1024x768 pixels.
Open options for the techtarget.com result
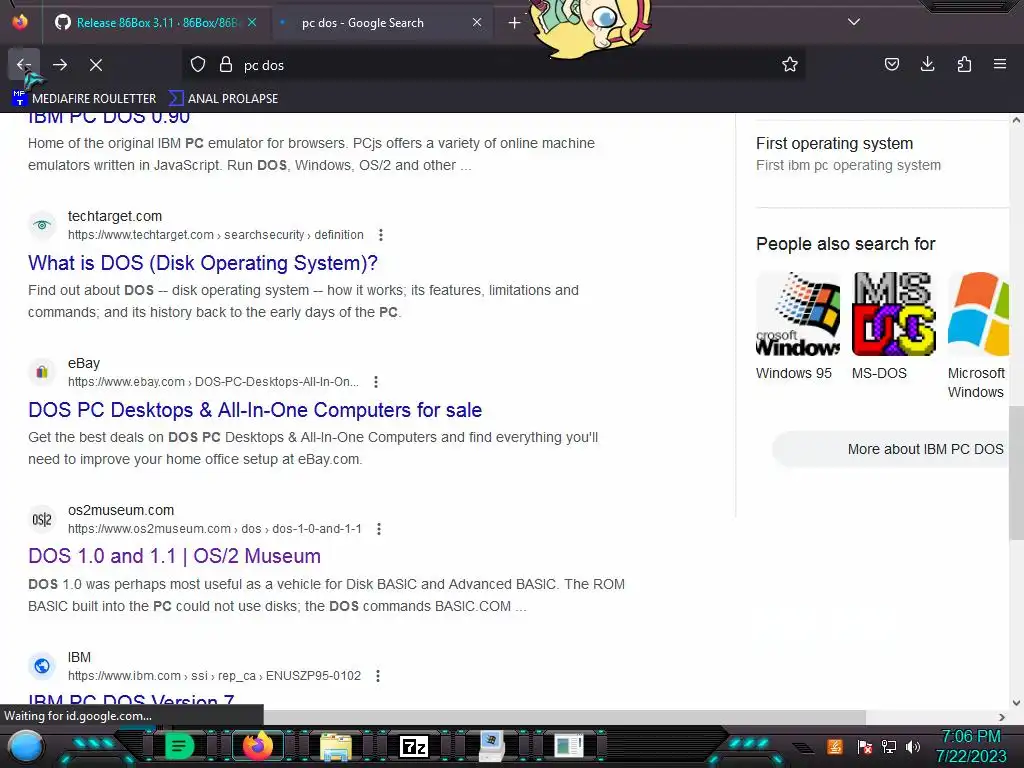381,235
